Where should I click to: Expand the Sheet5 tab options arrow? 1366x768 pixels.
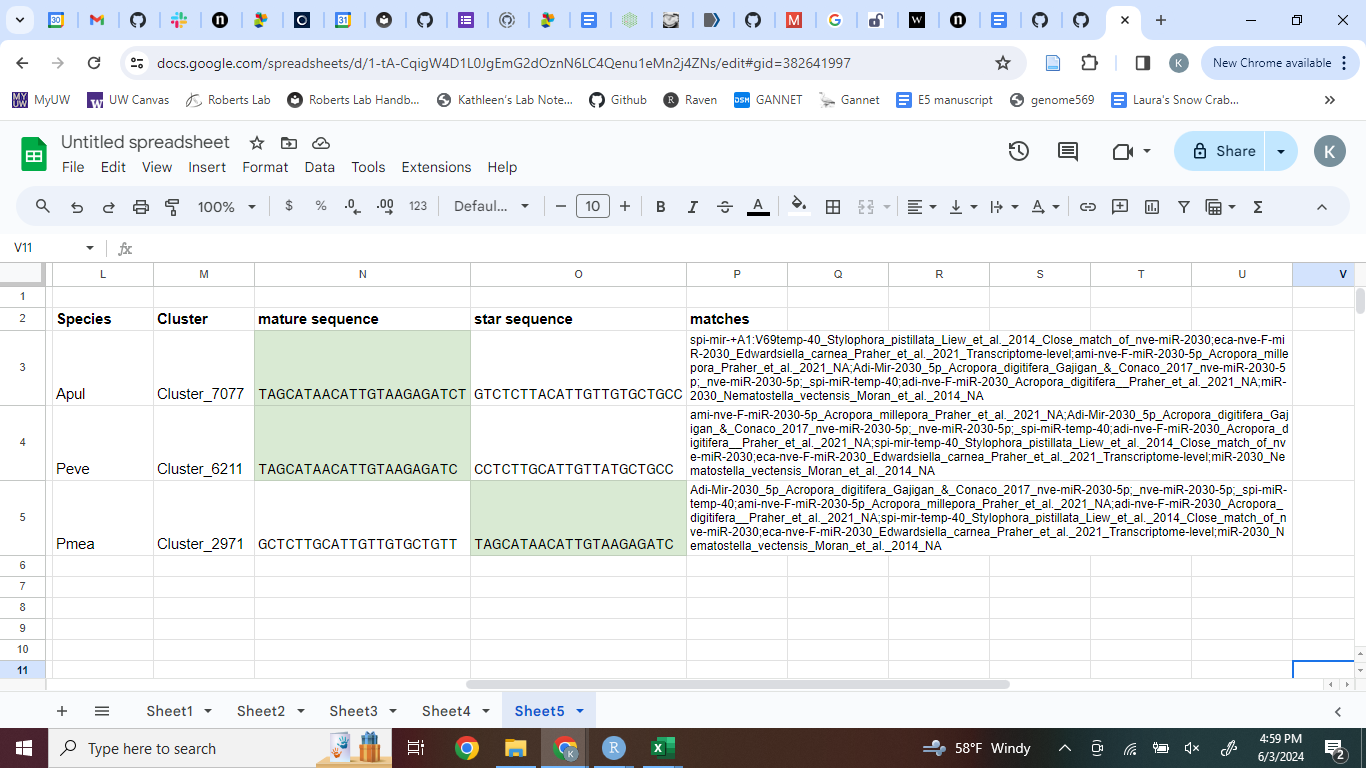580,711
